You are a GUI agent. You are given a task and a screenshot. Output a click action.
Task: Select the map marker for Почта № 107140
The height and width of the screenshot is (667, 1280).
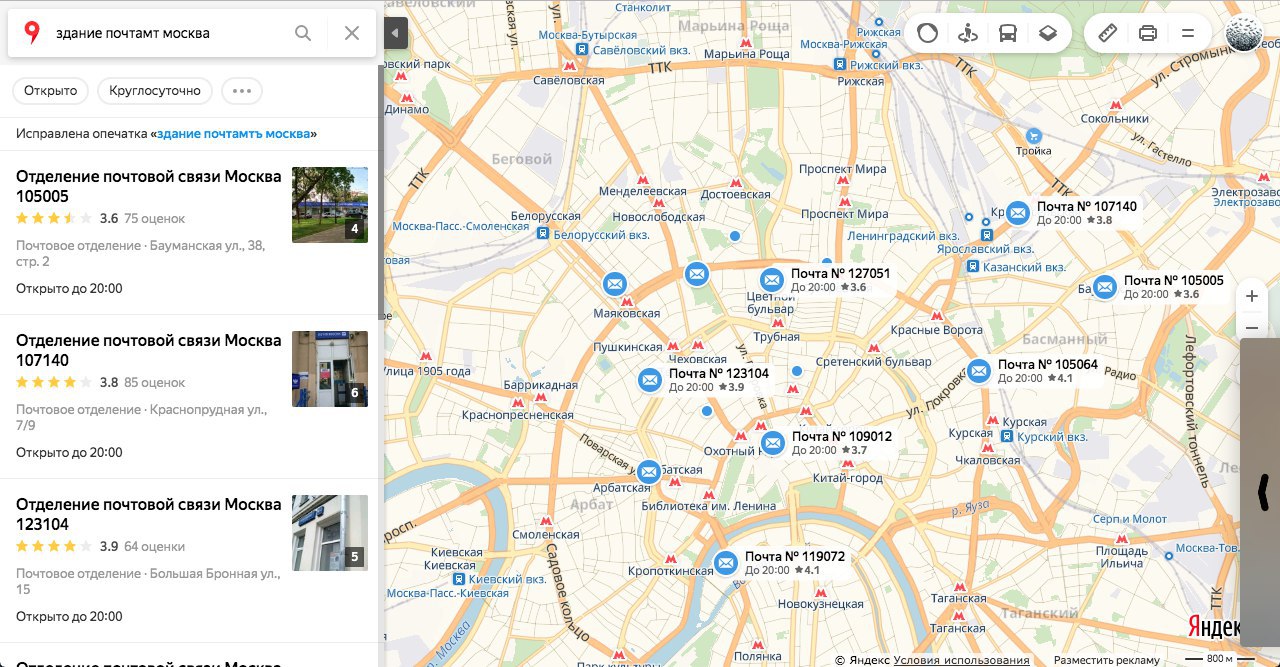[1018, 213]
